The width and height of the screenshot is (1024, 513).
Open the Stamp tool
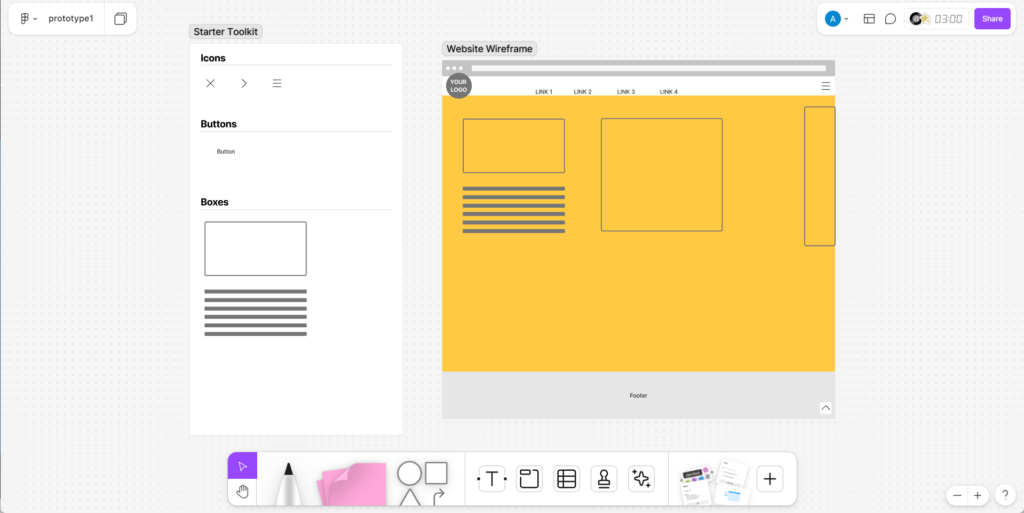click(604, 479)
